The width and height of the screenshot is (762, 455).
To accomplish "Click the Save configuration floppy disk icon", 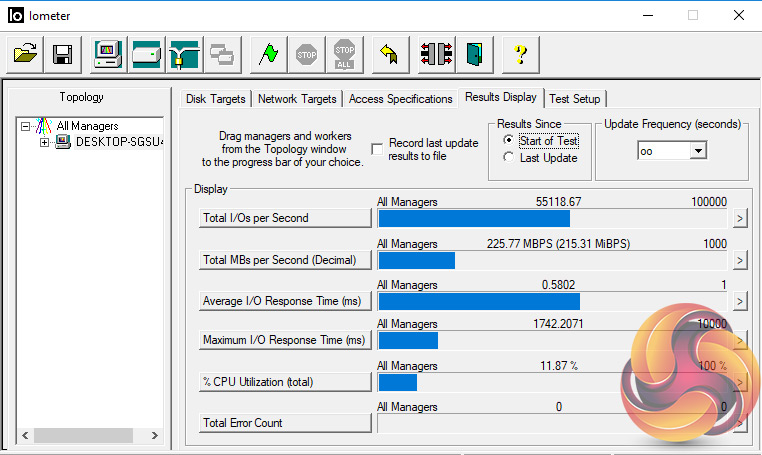I will (x=62, y=54).
